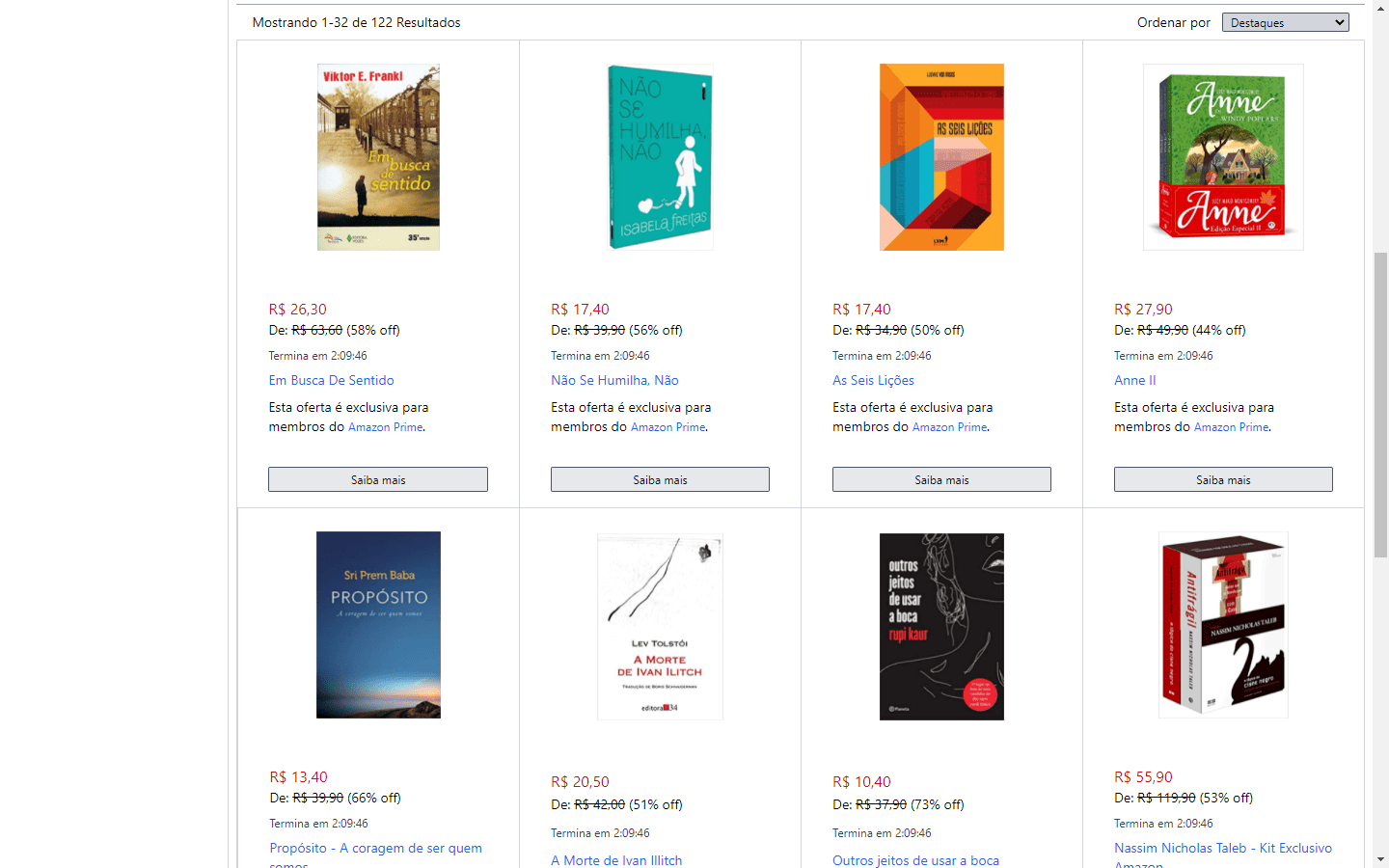Open A Morte de Ivan Ilitch cover

tap(660, 627)
